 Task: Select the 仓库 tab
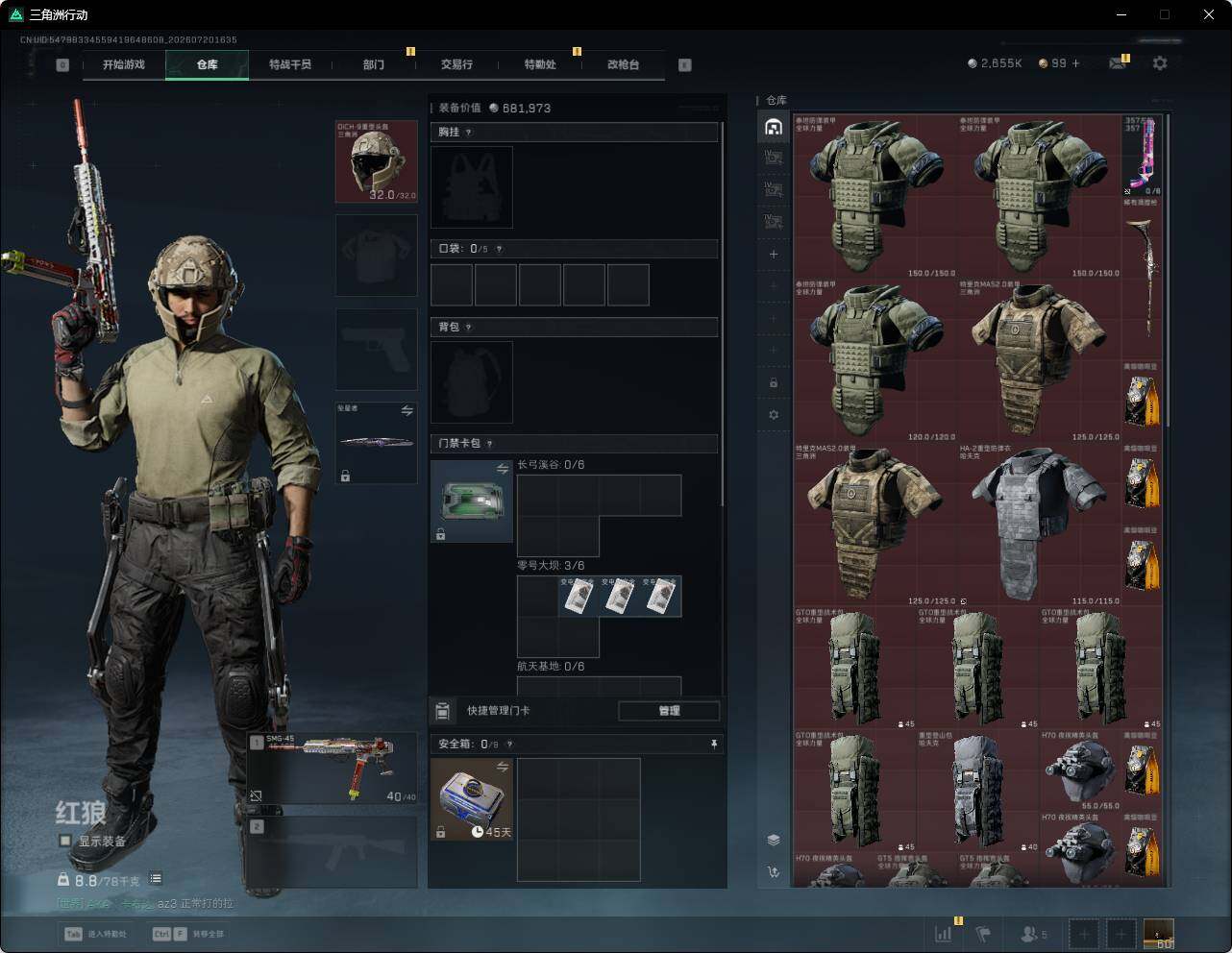click(207, 64)
